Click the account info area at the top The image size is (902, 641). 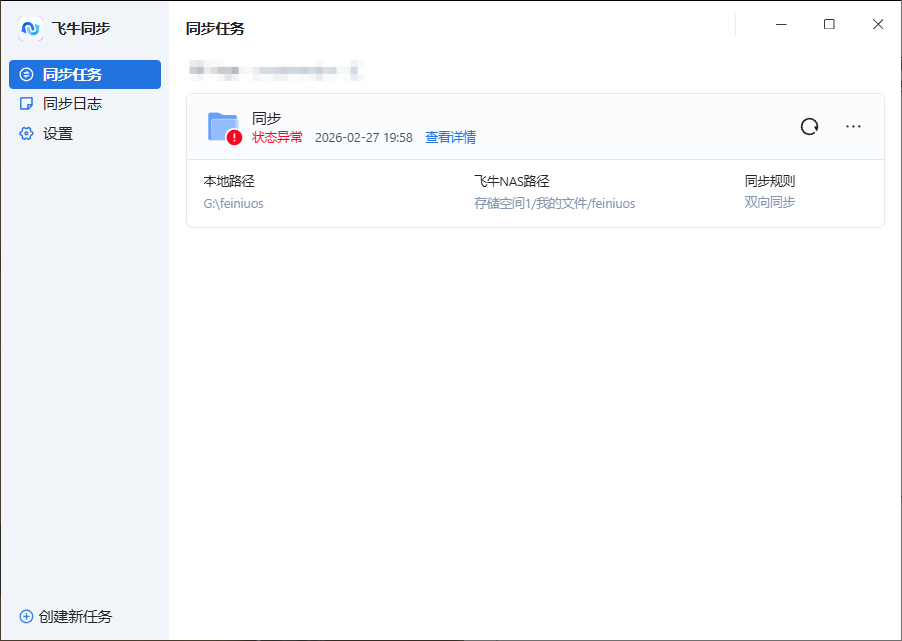pos(274,70)
